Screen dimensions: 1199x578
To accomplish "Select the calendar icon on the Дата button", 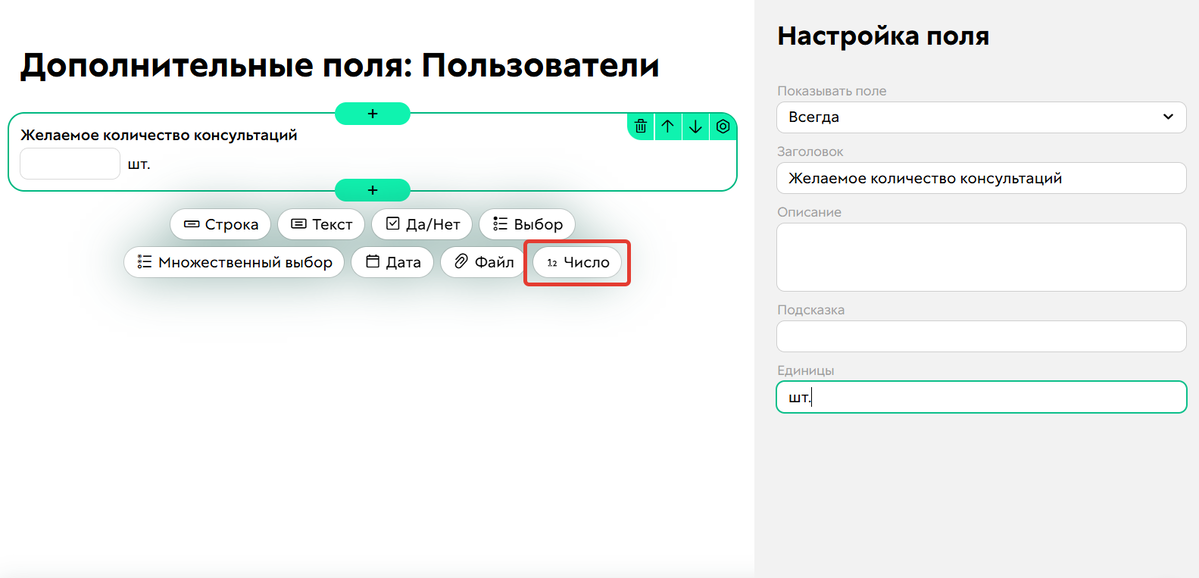I will (x=373, y=262).
